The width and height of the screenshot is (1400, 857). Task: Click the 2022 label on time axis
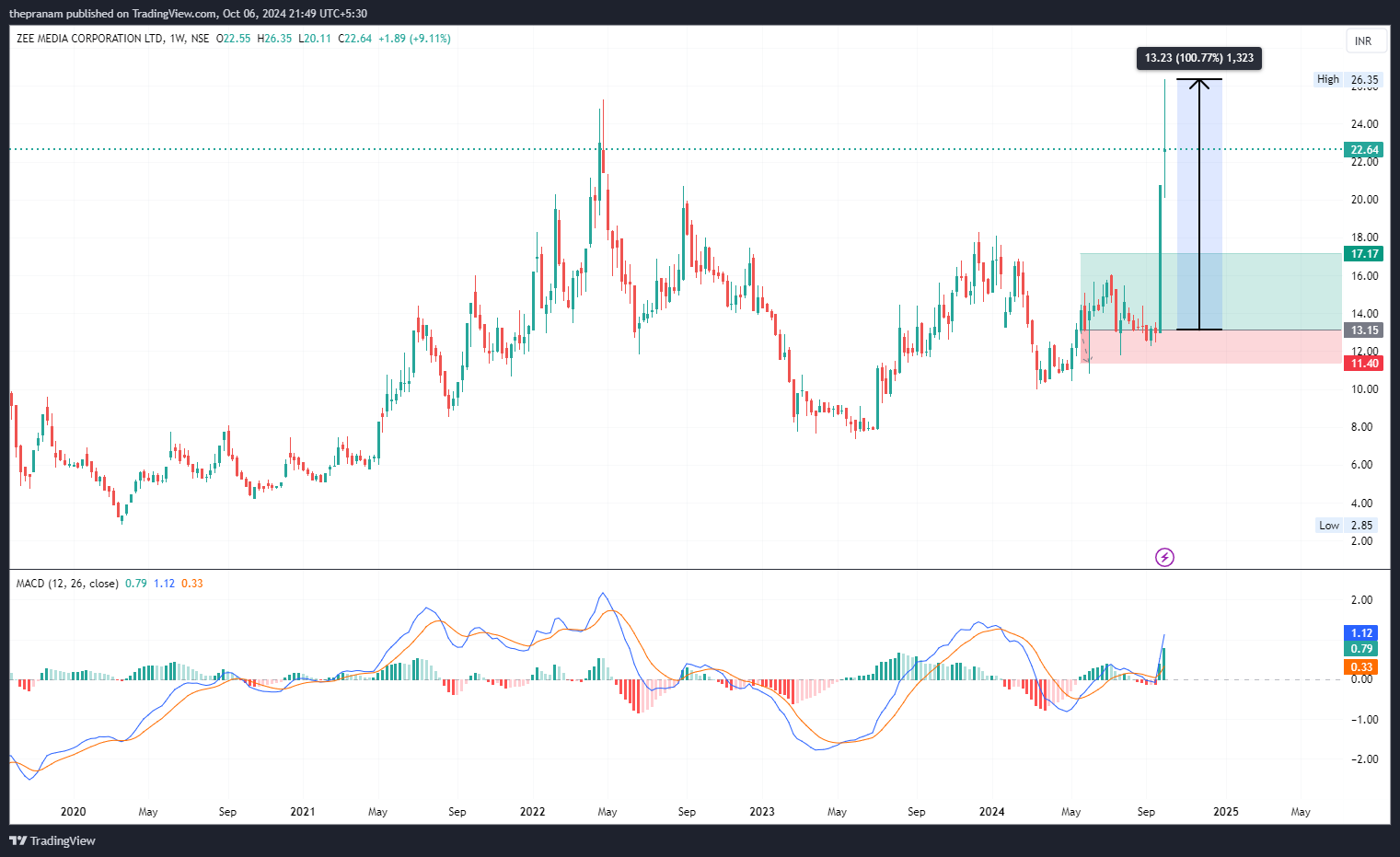[x=532, y=812]
